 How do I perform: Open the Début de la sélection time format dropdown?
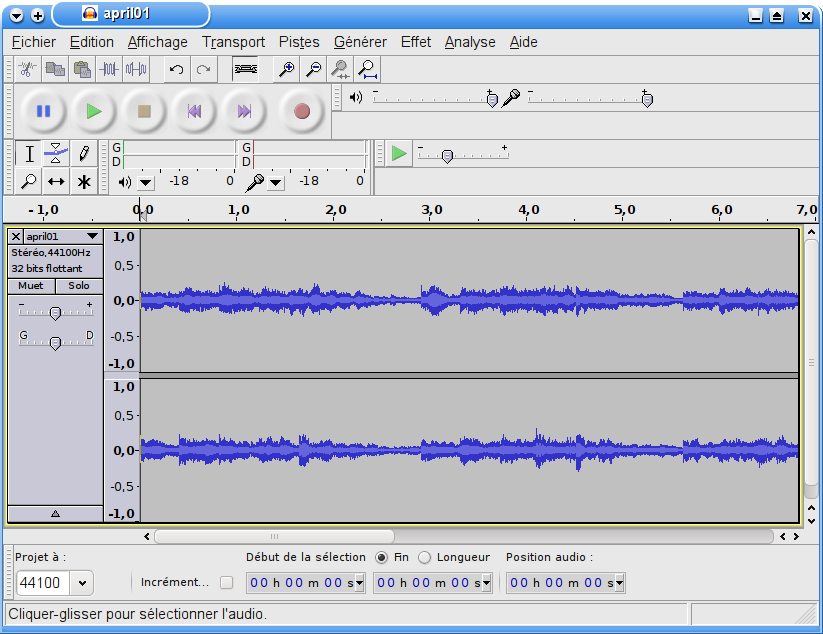(360, 583)
